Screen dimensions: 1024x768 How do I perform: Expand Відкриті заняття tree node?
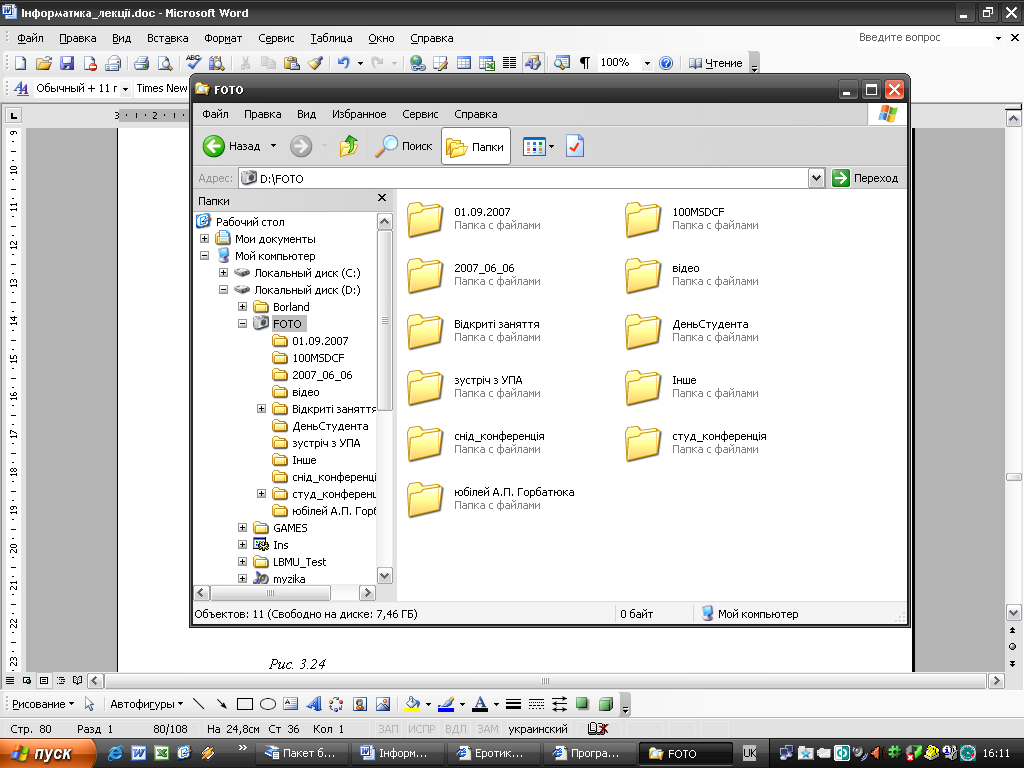pyautogui.click(x=261, y=409)
